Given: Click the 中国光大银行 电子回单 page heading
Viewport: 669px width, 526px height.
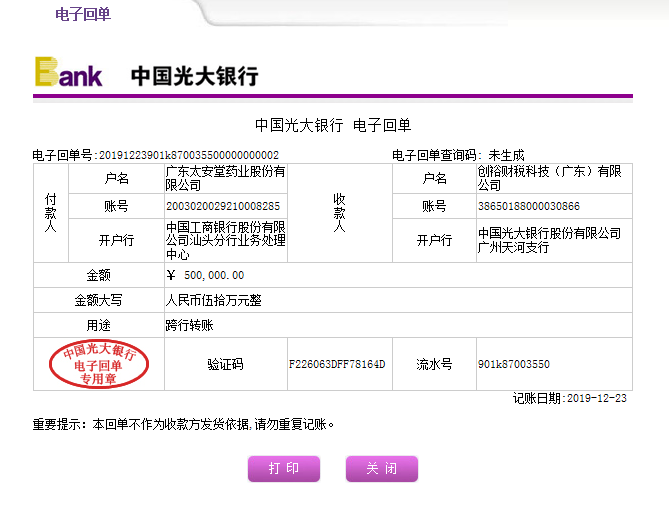Looking at the screenshot, I should [x=333, y=125].
